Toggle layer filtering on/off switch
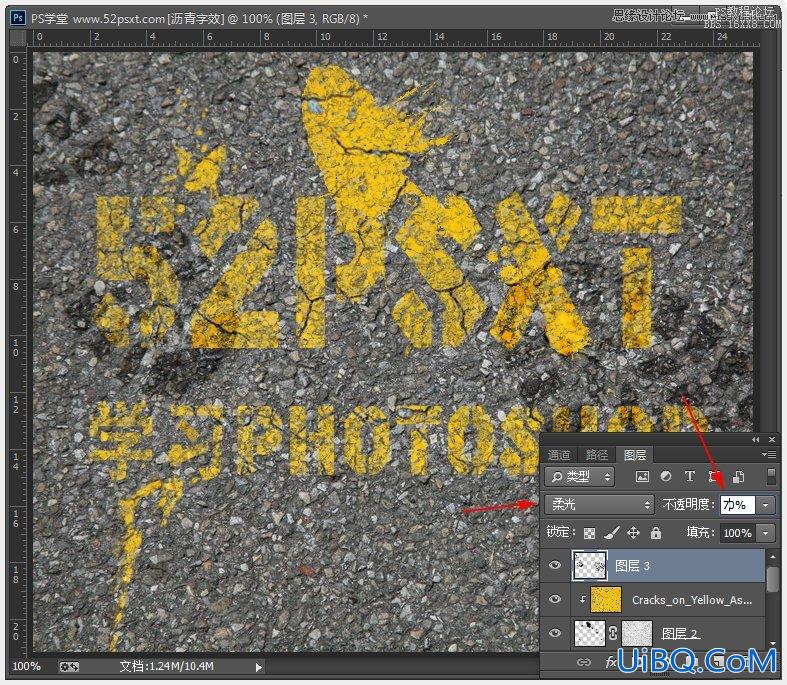The width and height of the screenshot is (787, 685). (x=771, y=476)
